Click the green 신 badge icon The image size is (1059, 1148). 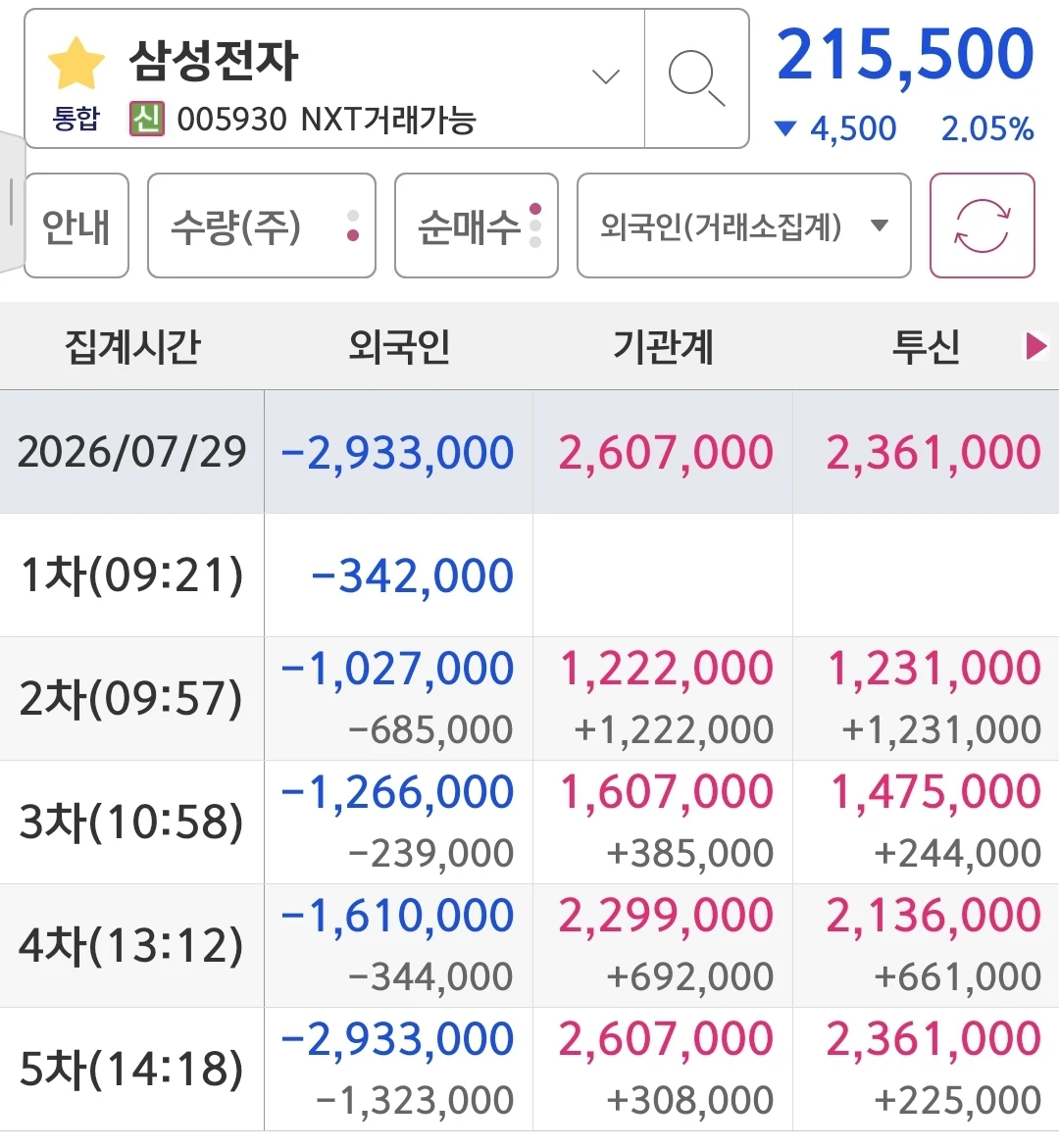click(x=147, y=119)
